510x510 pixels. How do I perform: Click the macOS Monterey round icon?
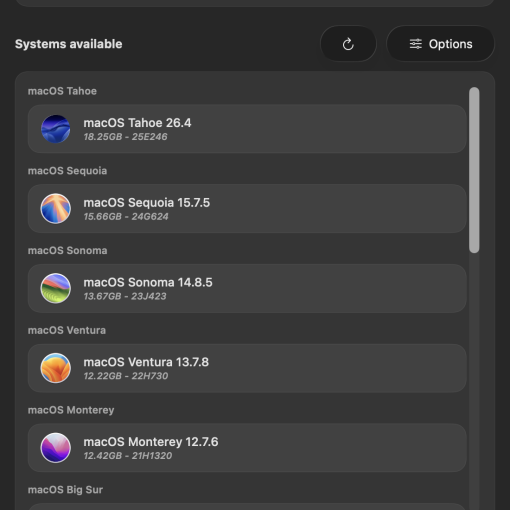click(56, 448)
